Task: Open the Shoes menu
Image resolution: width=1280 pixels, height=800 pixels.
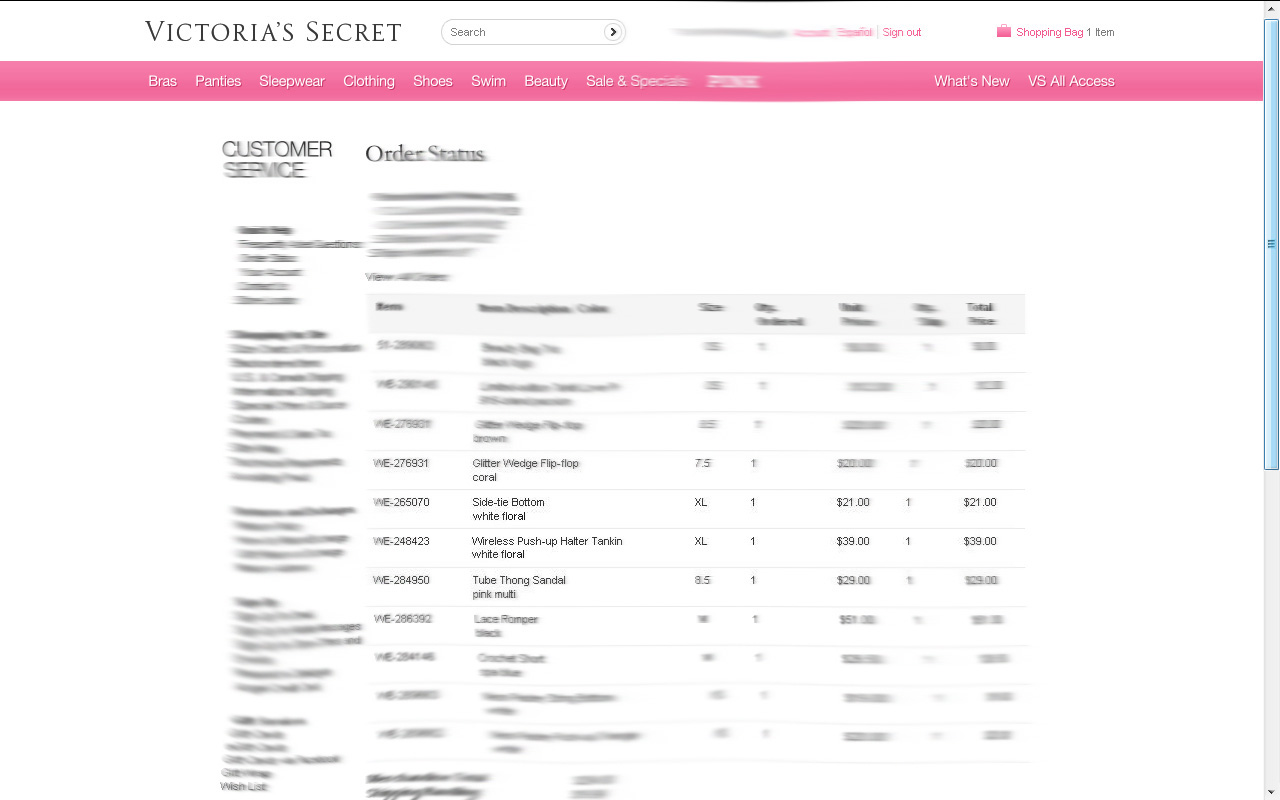Action: tap(433, 81)
